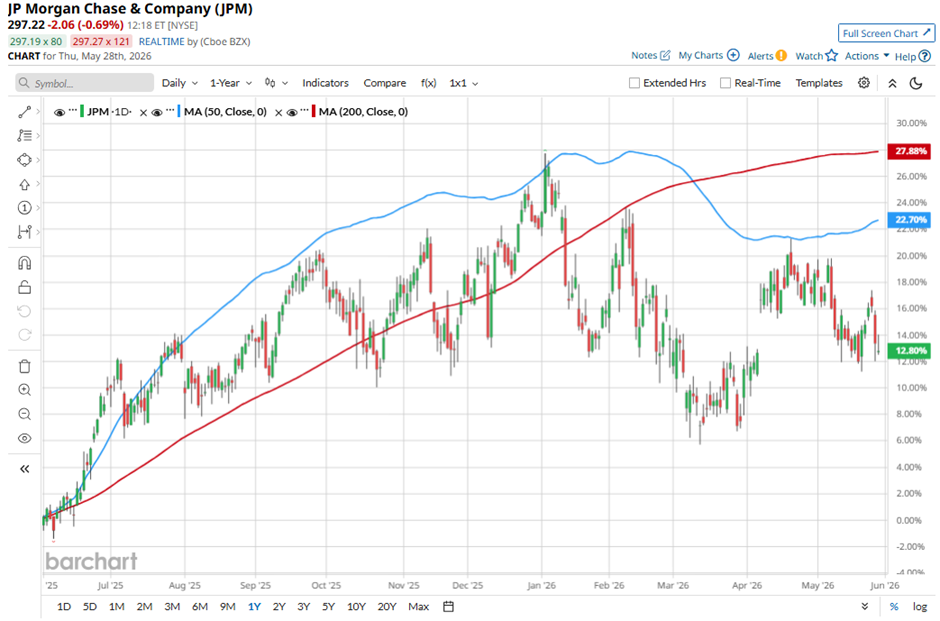Screen dimensions: 940x621
Task: Collapse the left drawing toolbar
Action: pos(25,469)
